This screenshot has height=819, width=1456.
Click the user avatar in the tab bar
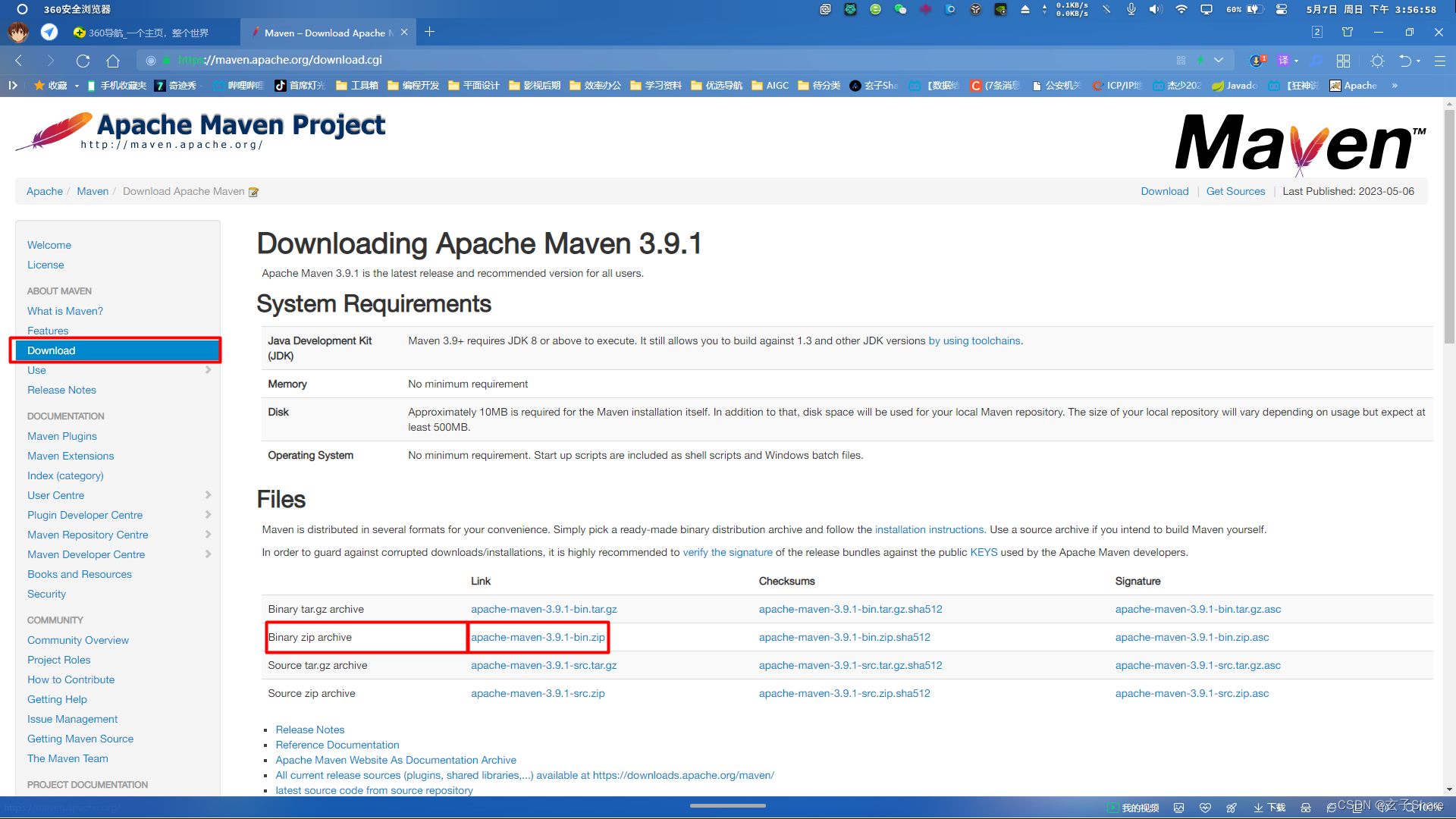click(18, 32)
